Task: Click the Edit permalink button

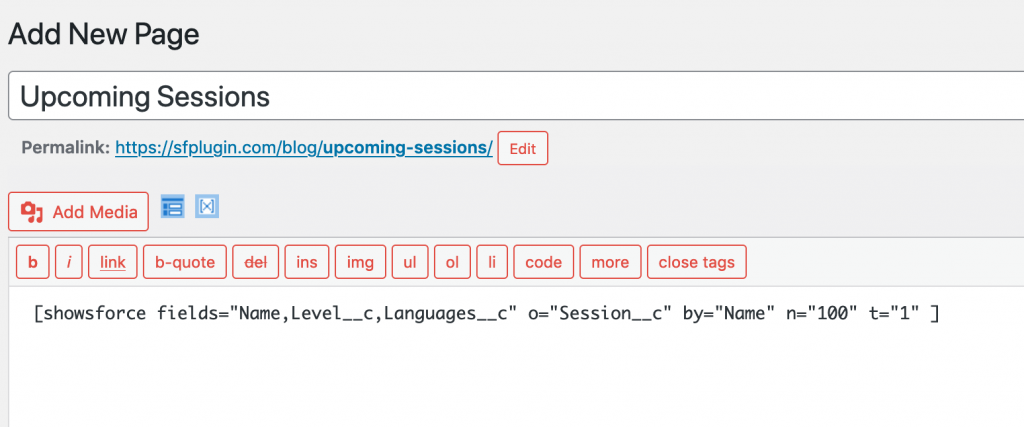Action: (522, 148)
